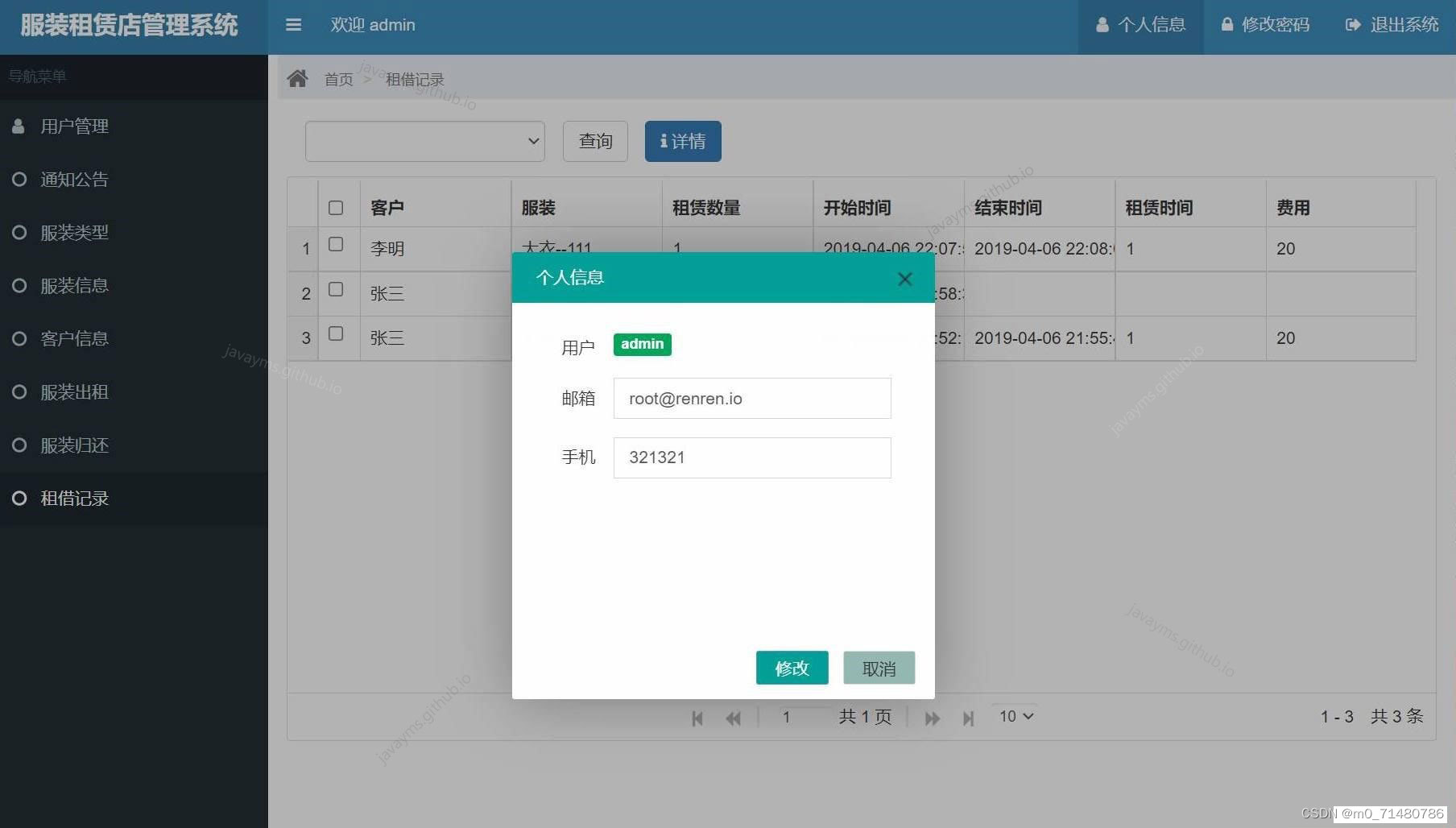The height and width of the screenshot is (828, 1456).
Task: Click the 详情 button
Action: 683,141
